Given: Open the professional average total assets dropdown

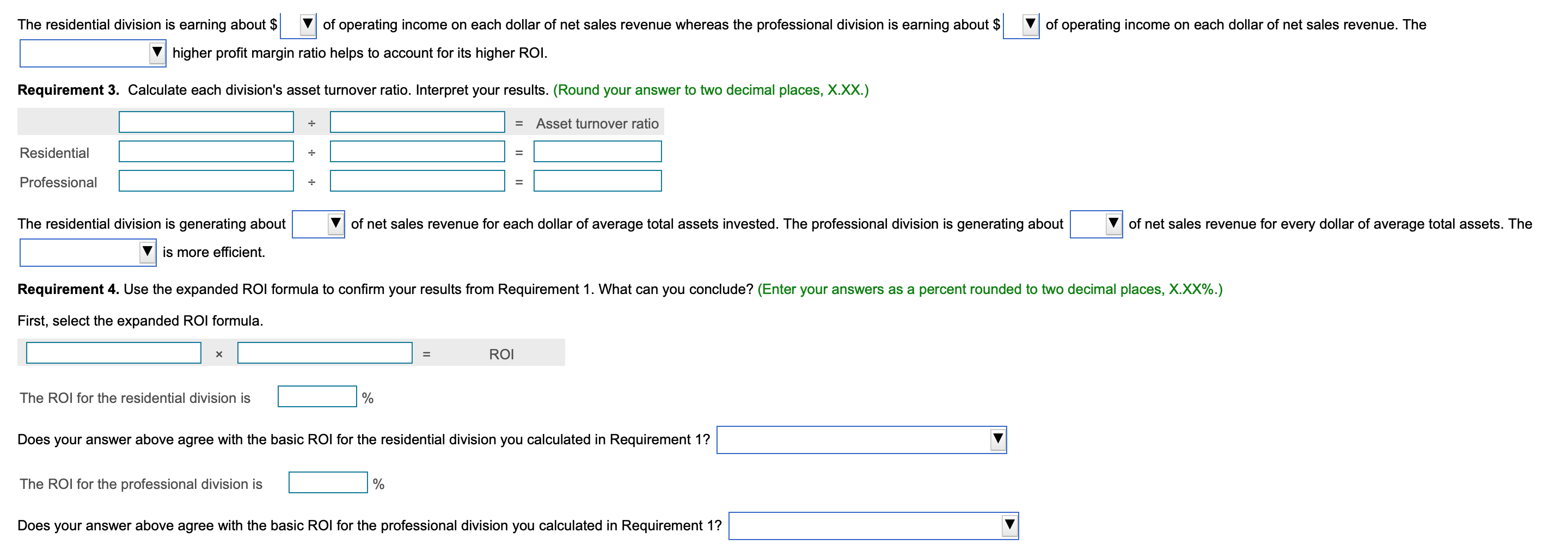Looking at the screenshot, I should [1111, 224].
